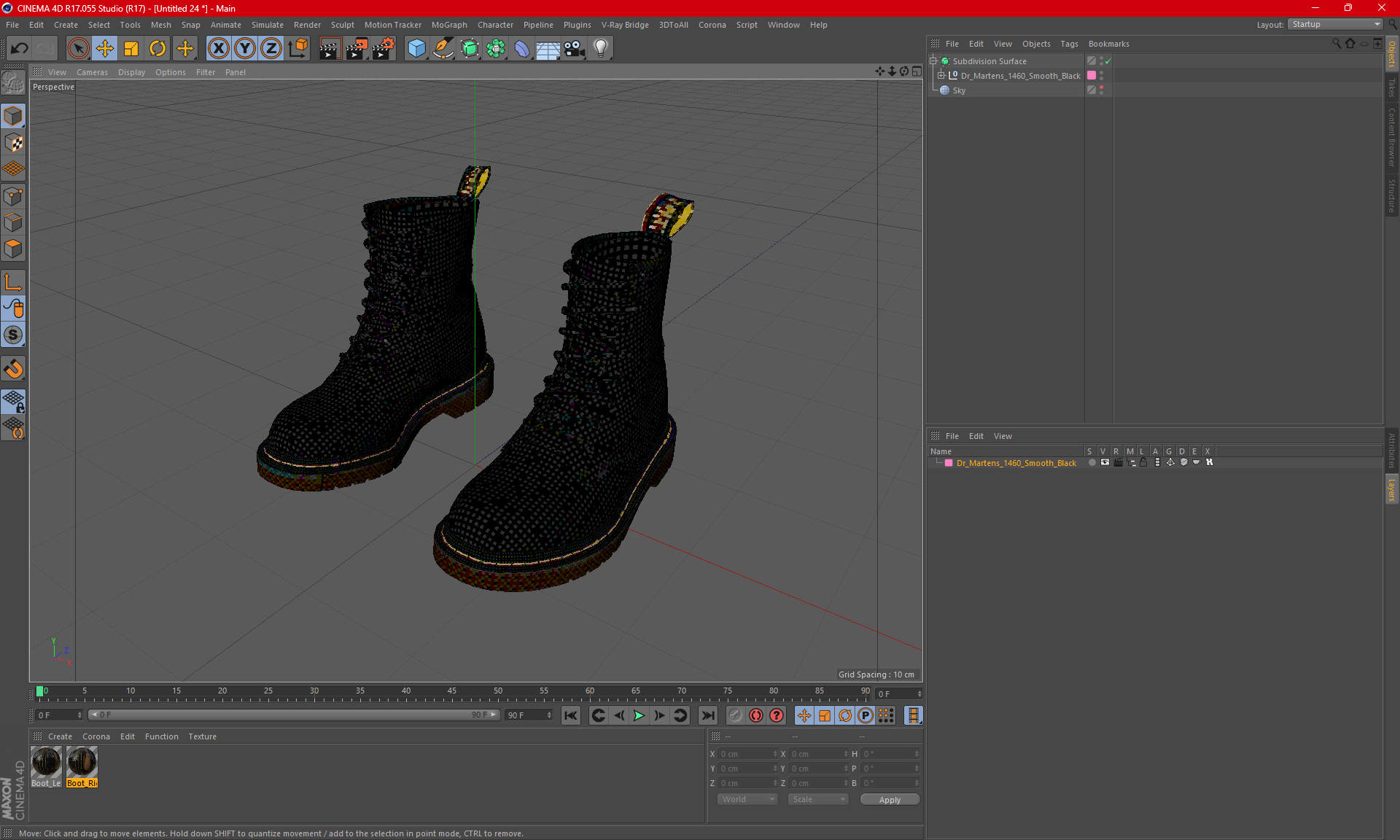Screen dimensions: 1400x840
Task: Add a Camera object
Action: click(575, 48)
